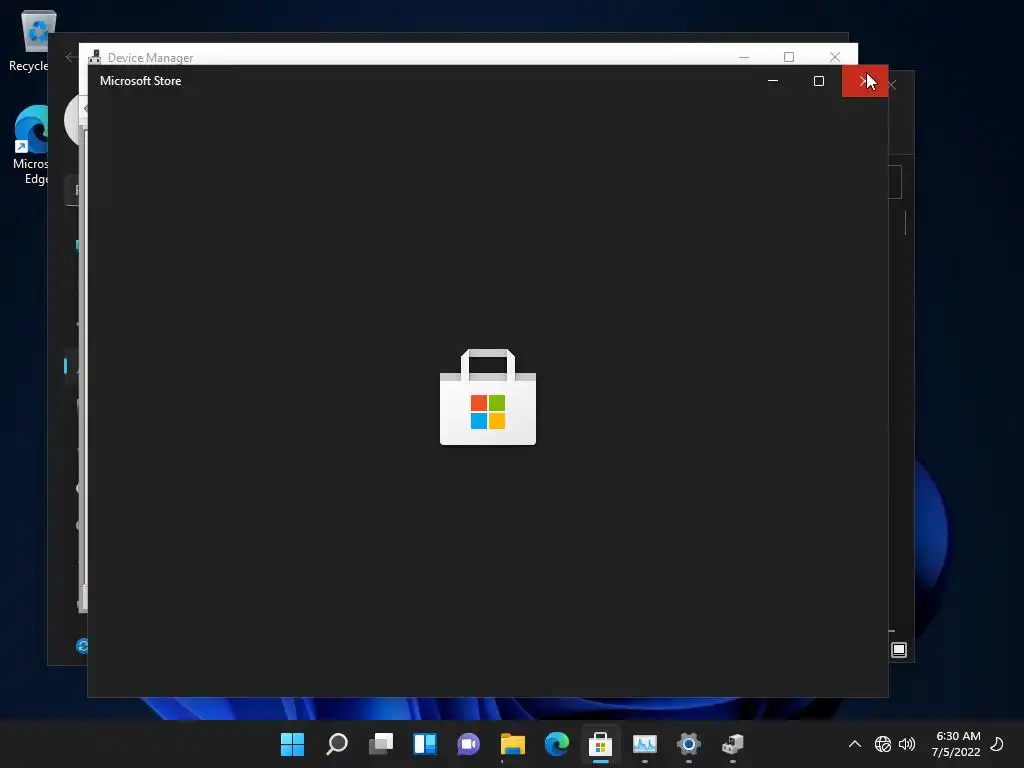This screenshot has height=768, width=1024.
Task: Close the Device Manager window
Action: tap(835, 57)
